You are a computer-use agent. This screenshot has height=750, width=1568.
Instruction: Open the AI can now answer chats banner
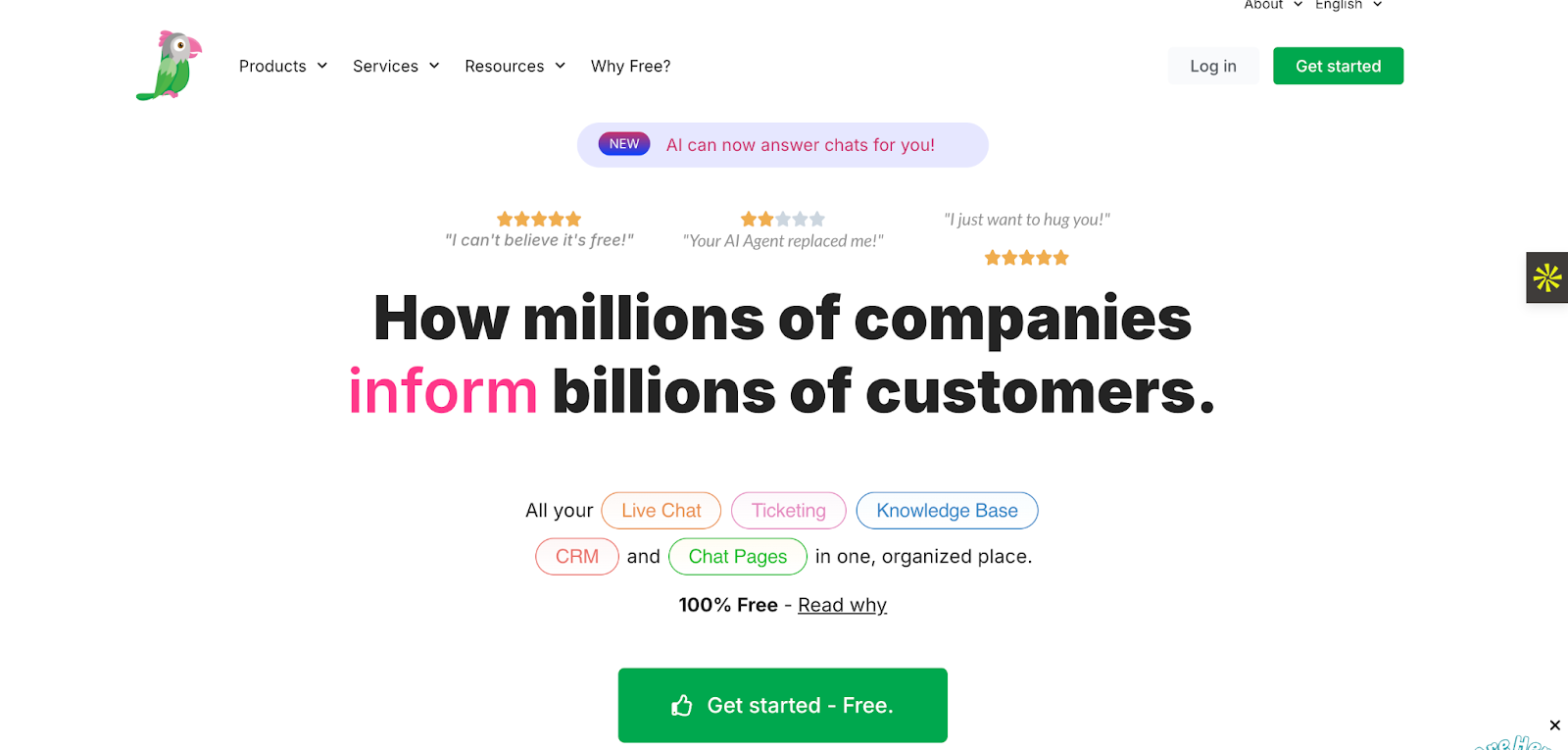click(x=800, y=145)
